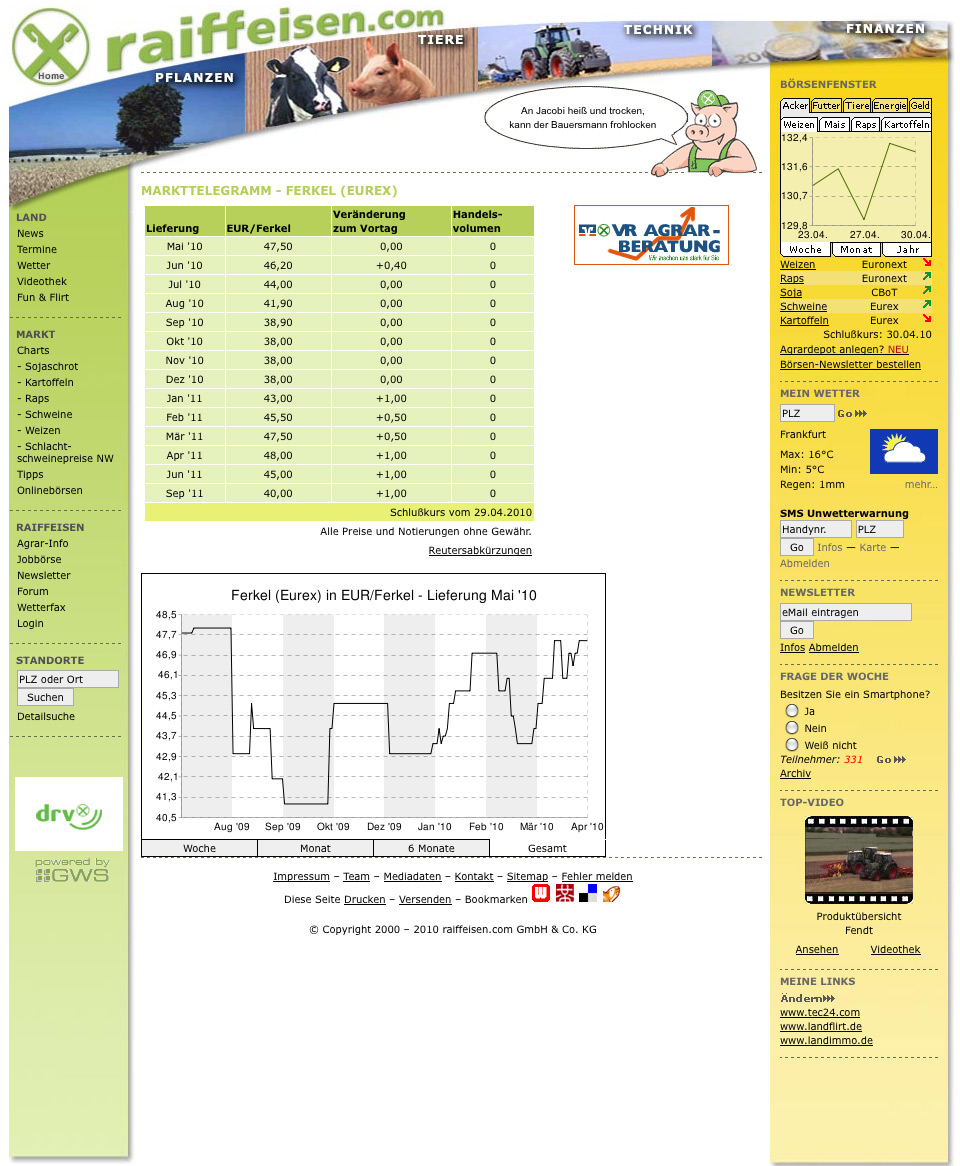Click Go button under Newsletter
The height and width of the screenshot is (1166, 960).
[796, 631]
